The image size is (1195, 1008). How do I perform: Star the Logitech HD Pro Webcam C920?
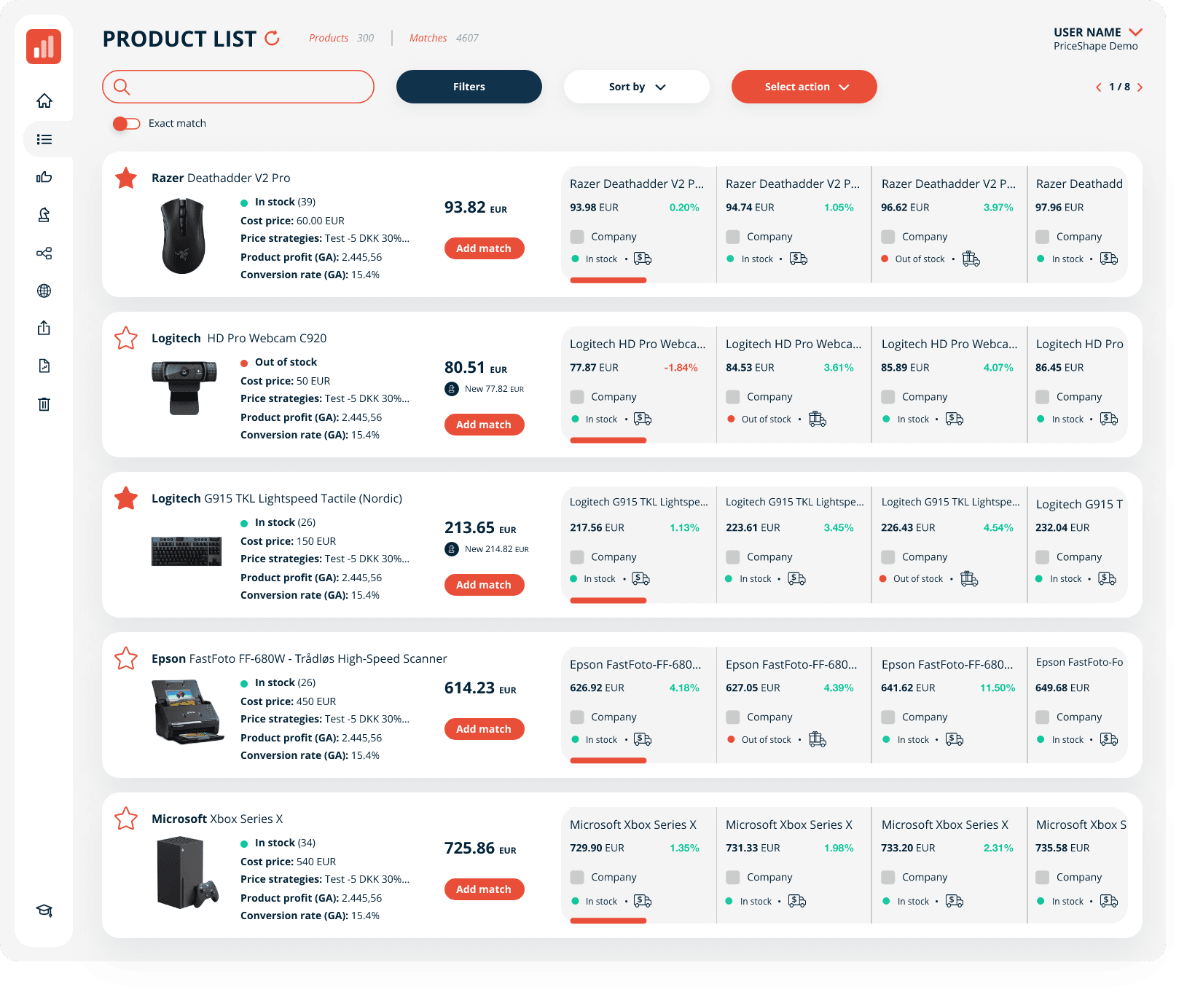pos(126,338)
